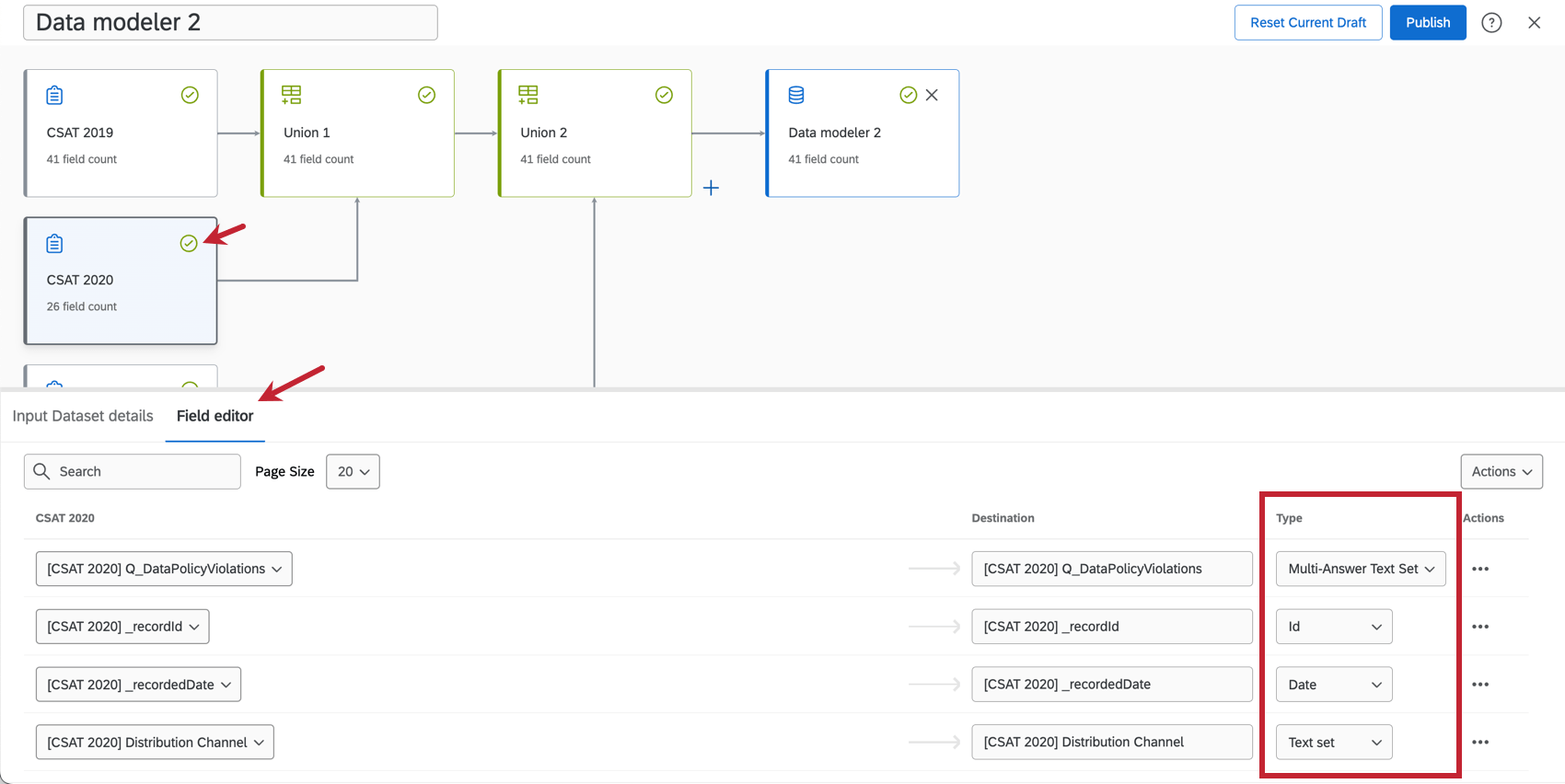Viewport: 1565px width, 784px height.
Task: Add a node with the plus icon
Action: tap(711, 188)
